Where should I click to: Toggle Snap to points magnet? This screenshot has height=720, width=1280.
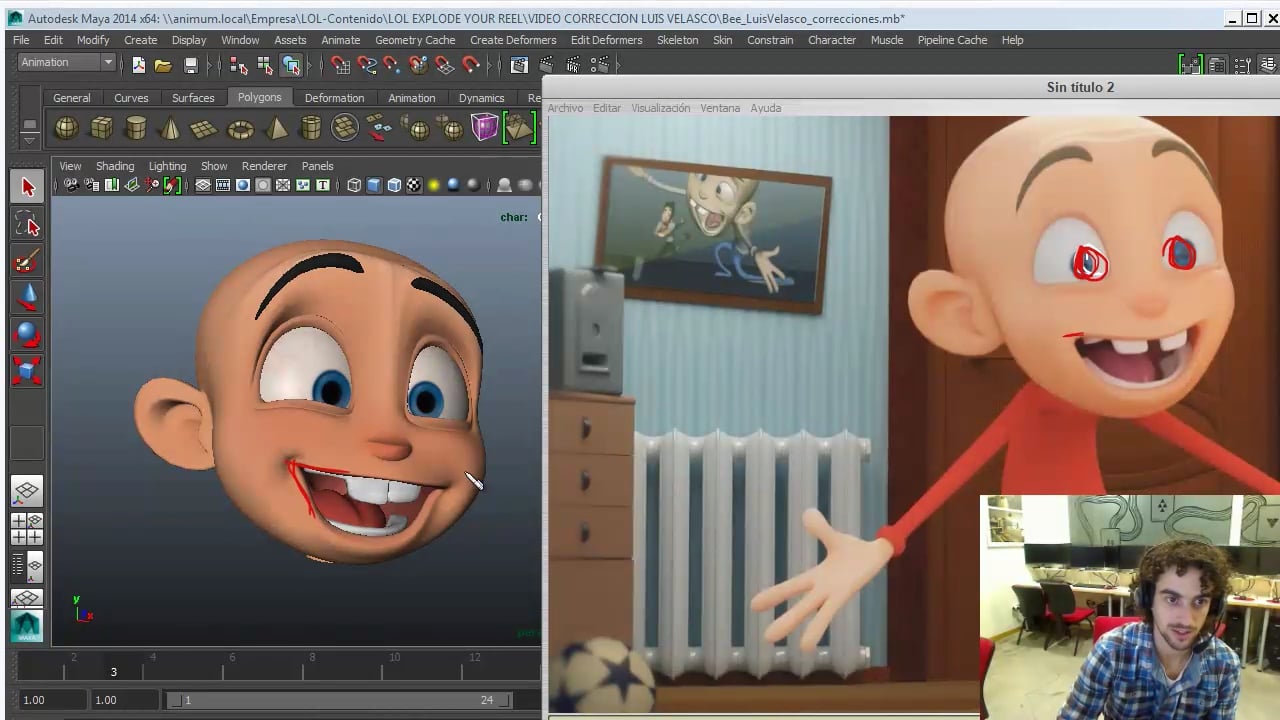click(x=392, y=65)
